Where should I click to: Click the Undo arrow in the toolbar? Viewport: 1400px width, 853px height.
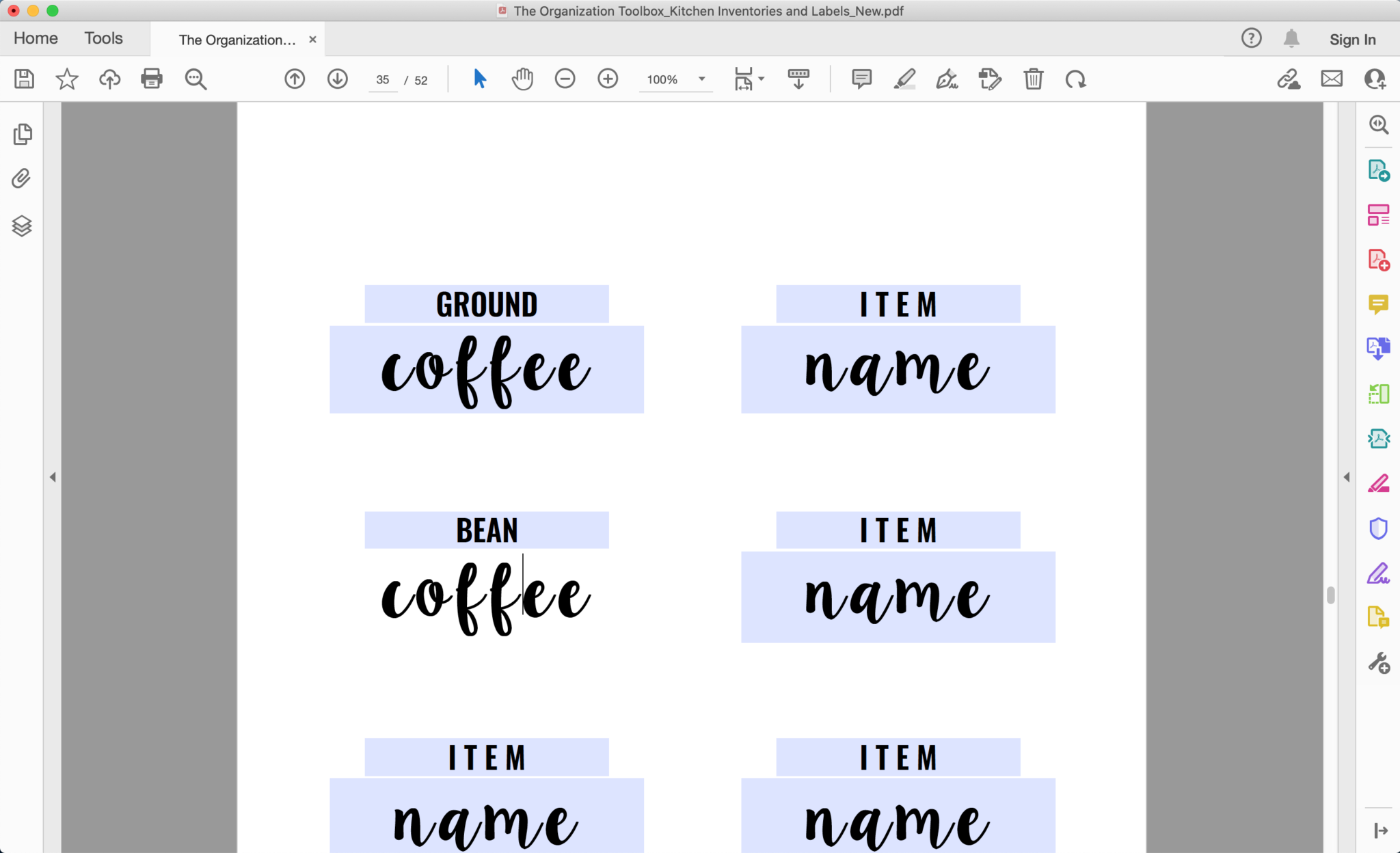tap(1077, 79)
